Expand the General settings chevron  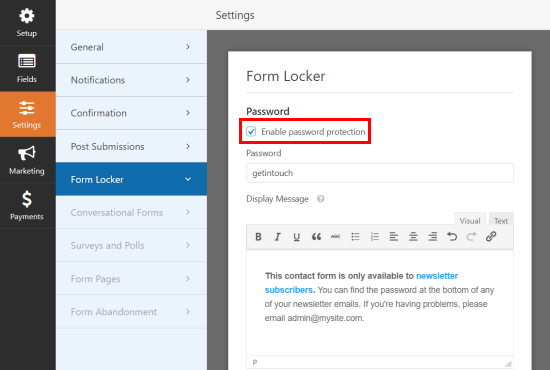coord(188,47)
